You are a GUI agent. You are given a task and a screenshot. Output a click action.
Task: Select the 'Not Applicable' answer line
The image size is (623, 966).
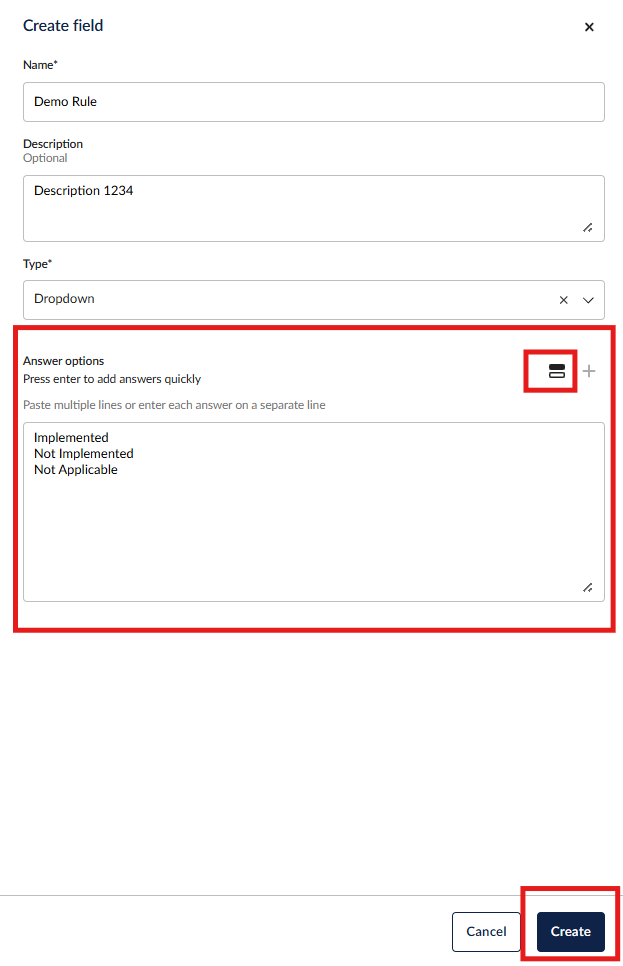pos(76,469)
